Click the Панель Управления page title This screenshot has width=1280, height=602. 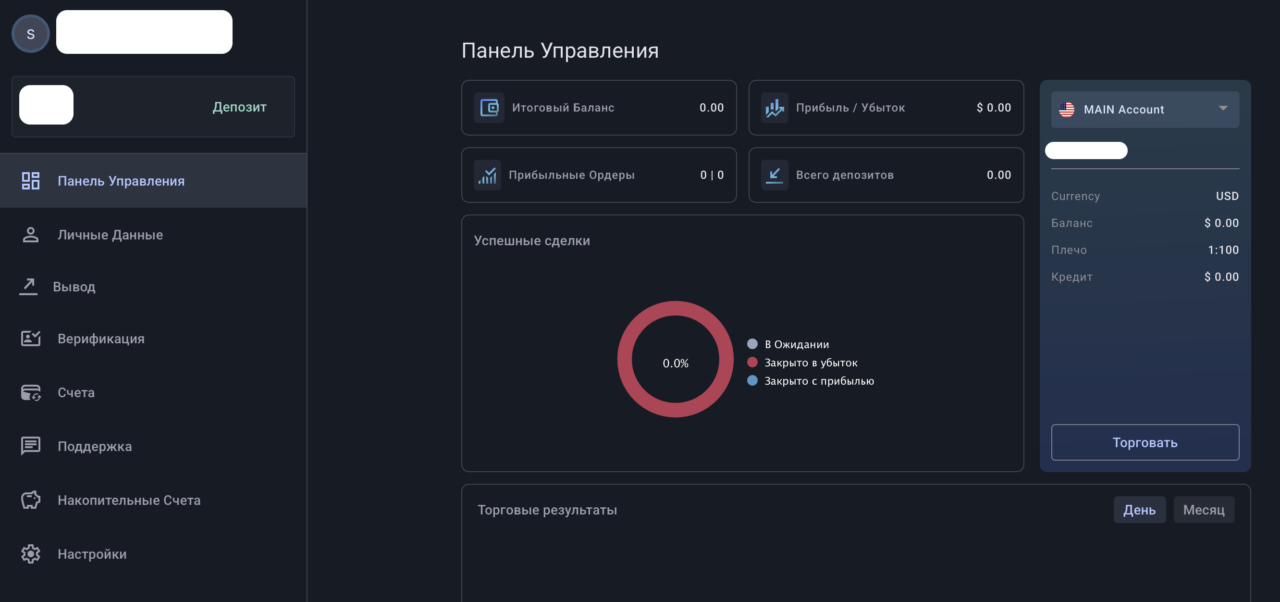(560, 51)
